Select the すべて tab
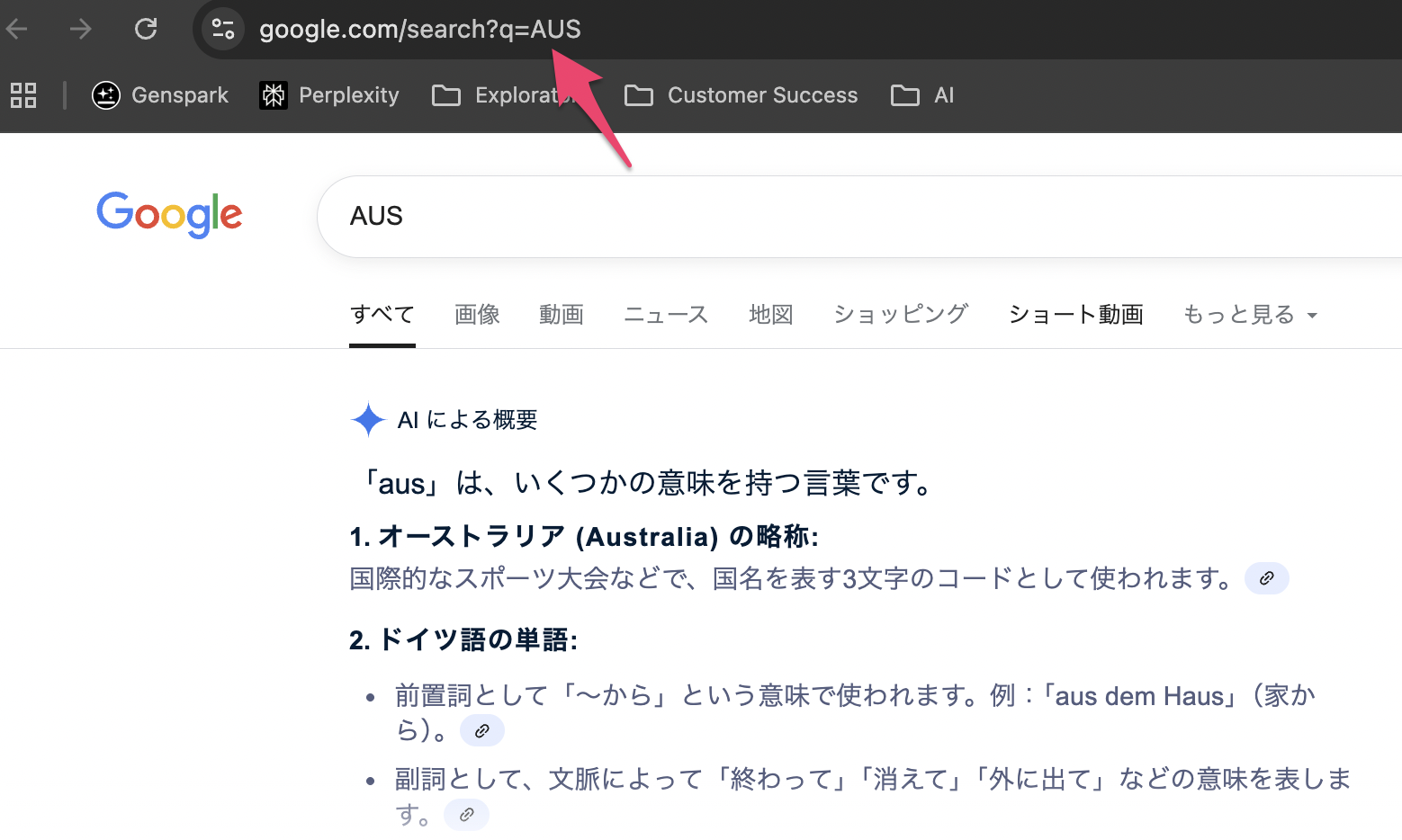Image resolution: width=1402 pixels, height=840 pixels. coord(382,315)
